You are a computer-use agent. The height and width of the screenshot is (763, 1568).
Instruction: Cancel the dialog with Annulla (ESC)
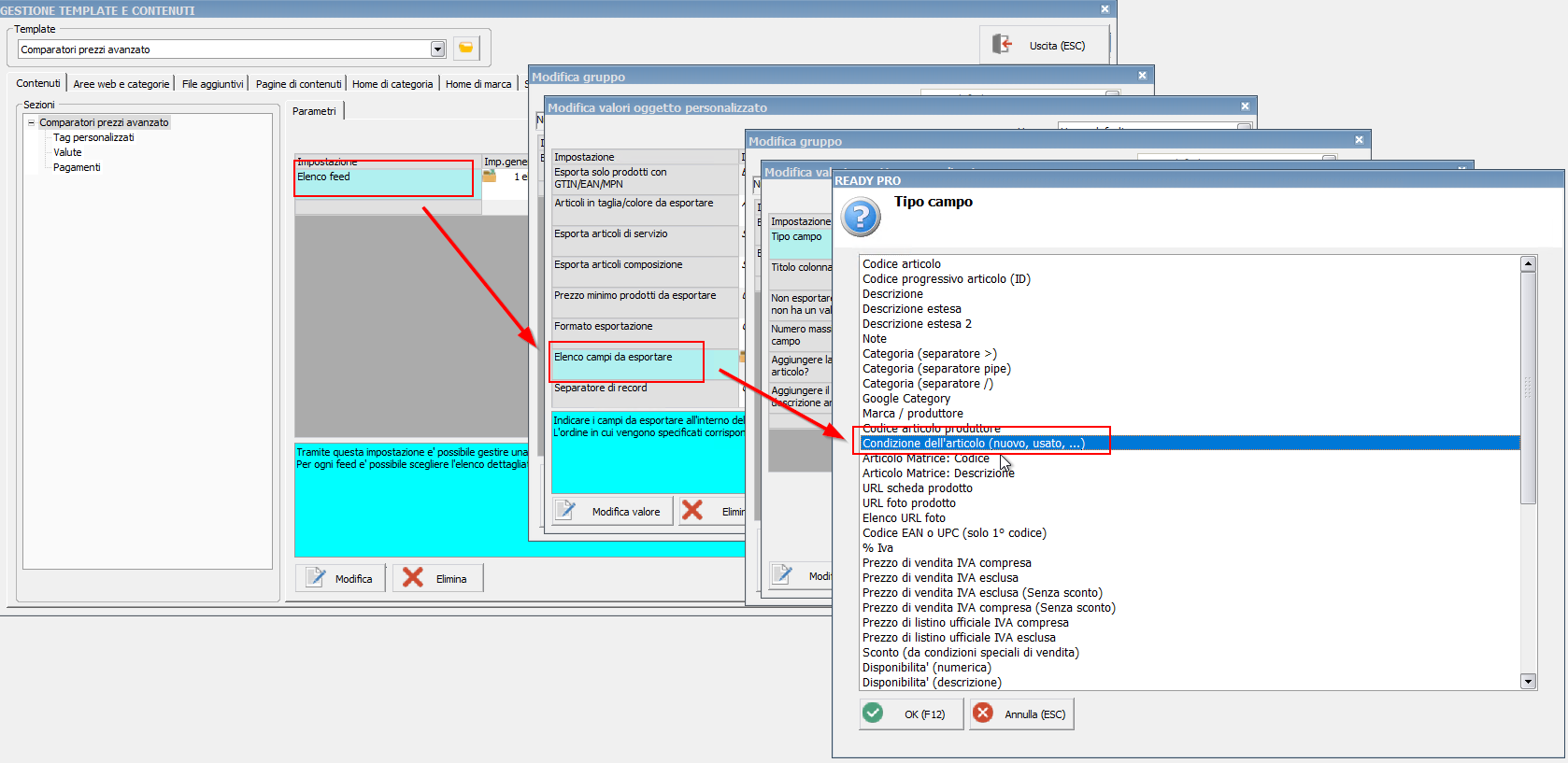tap(1021, 714)
